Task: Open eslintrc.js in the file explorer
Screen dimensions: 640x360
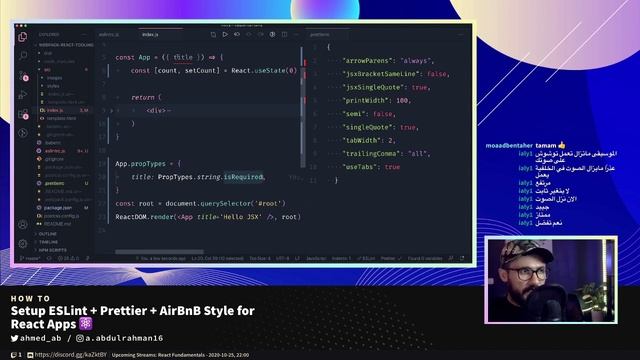Action: coord(55,151)
